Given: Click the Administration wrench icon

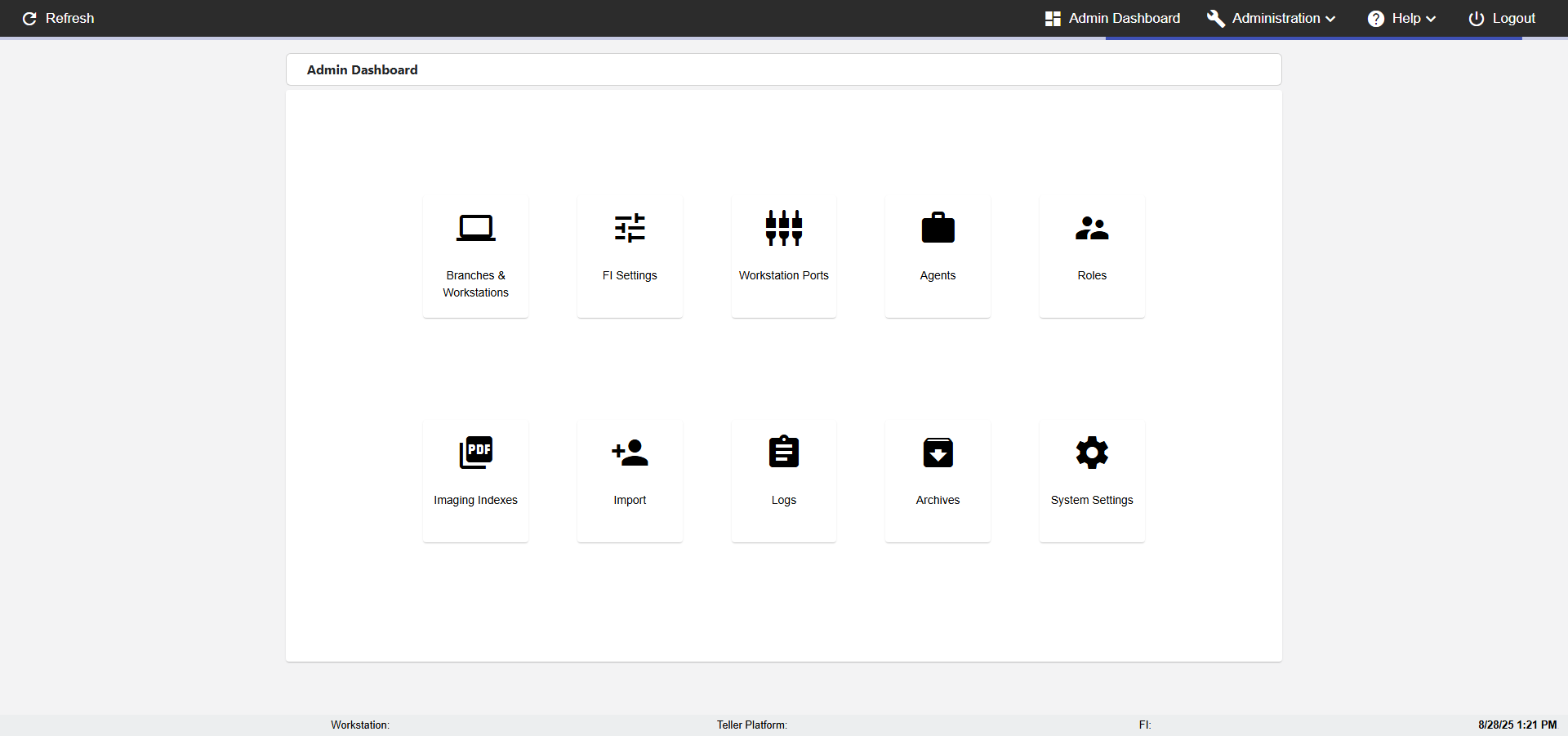Looking at the screenshot, I should pos(1216,18).
